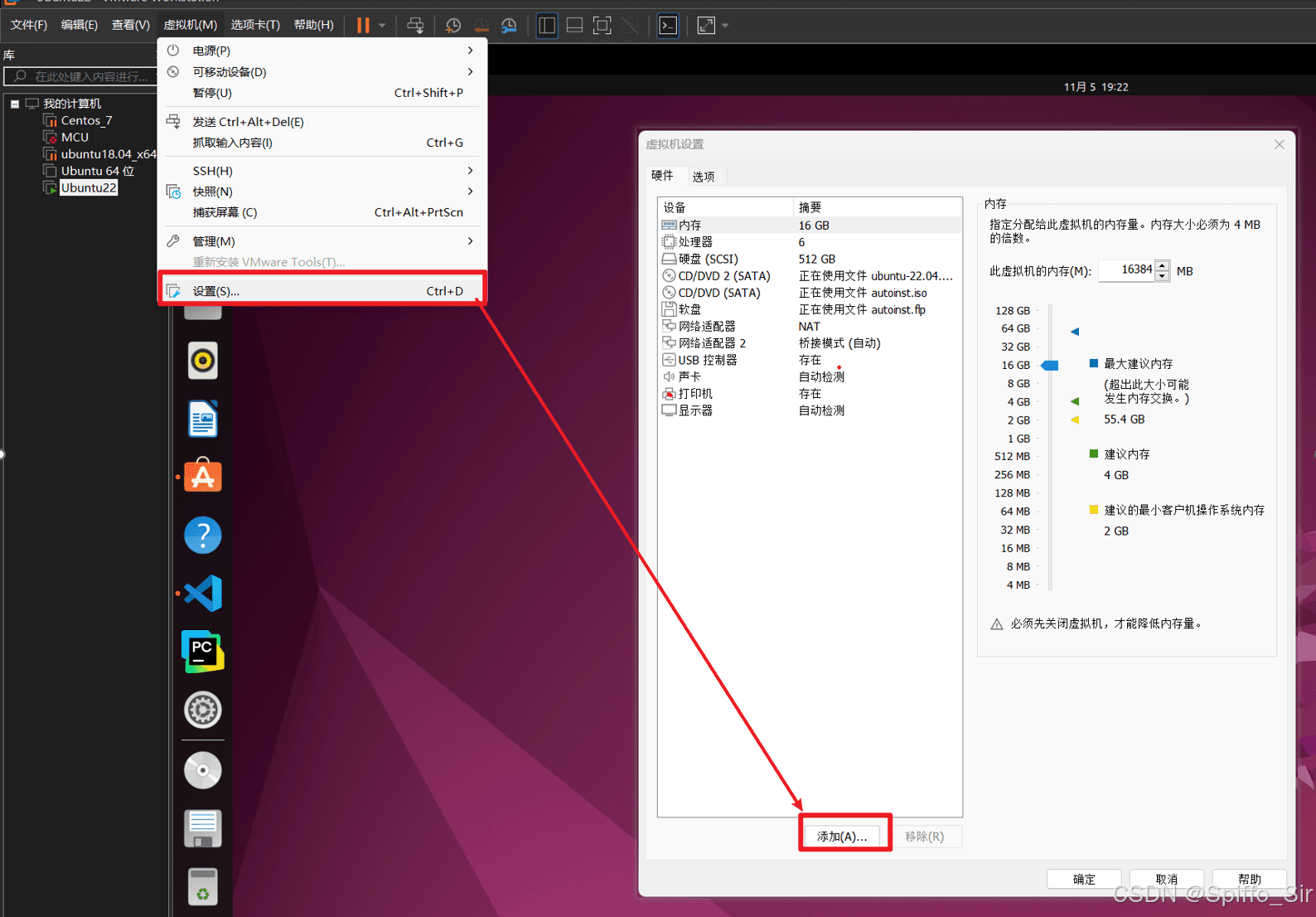Viewport: 1316px width, 917px height.
Task: Select Centos_7 in the library tree
Action: click(86, 120)
